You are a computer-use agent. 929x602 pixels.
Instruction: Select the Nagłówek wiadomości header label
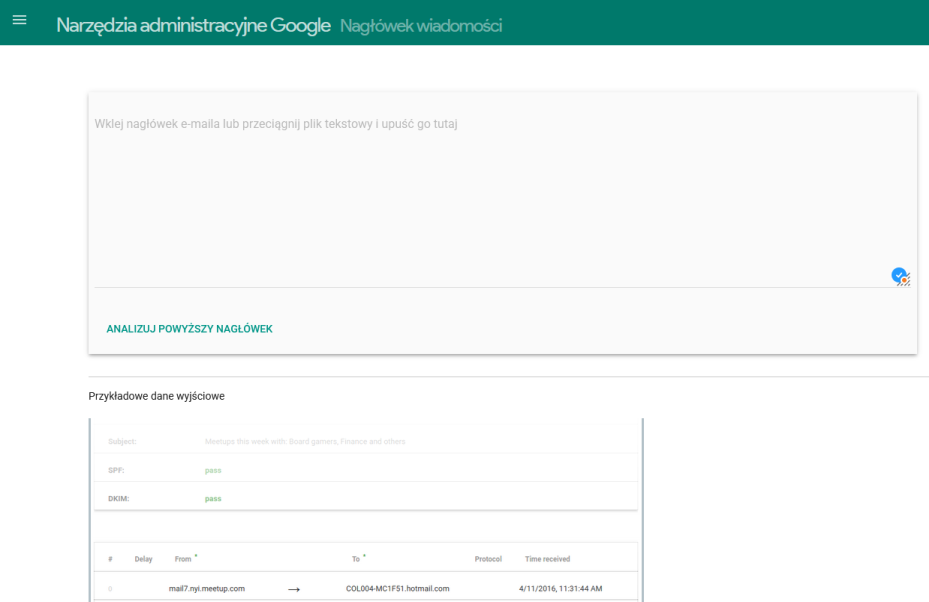tap(421, 26)
